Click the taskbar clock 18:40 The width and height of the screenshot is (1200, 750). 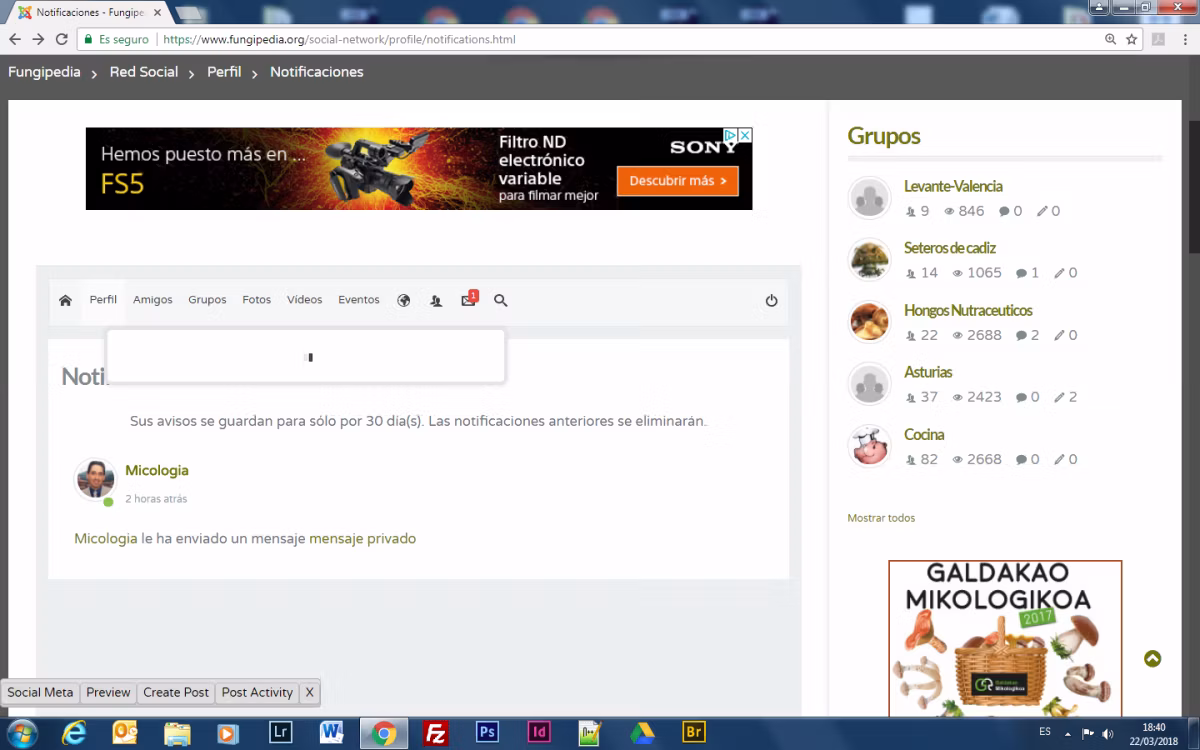pos(1154,727)
